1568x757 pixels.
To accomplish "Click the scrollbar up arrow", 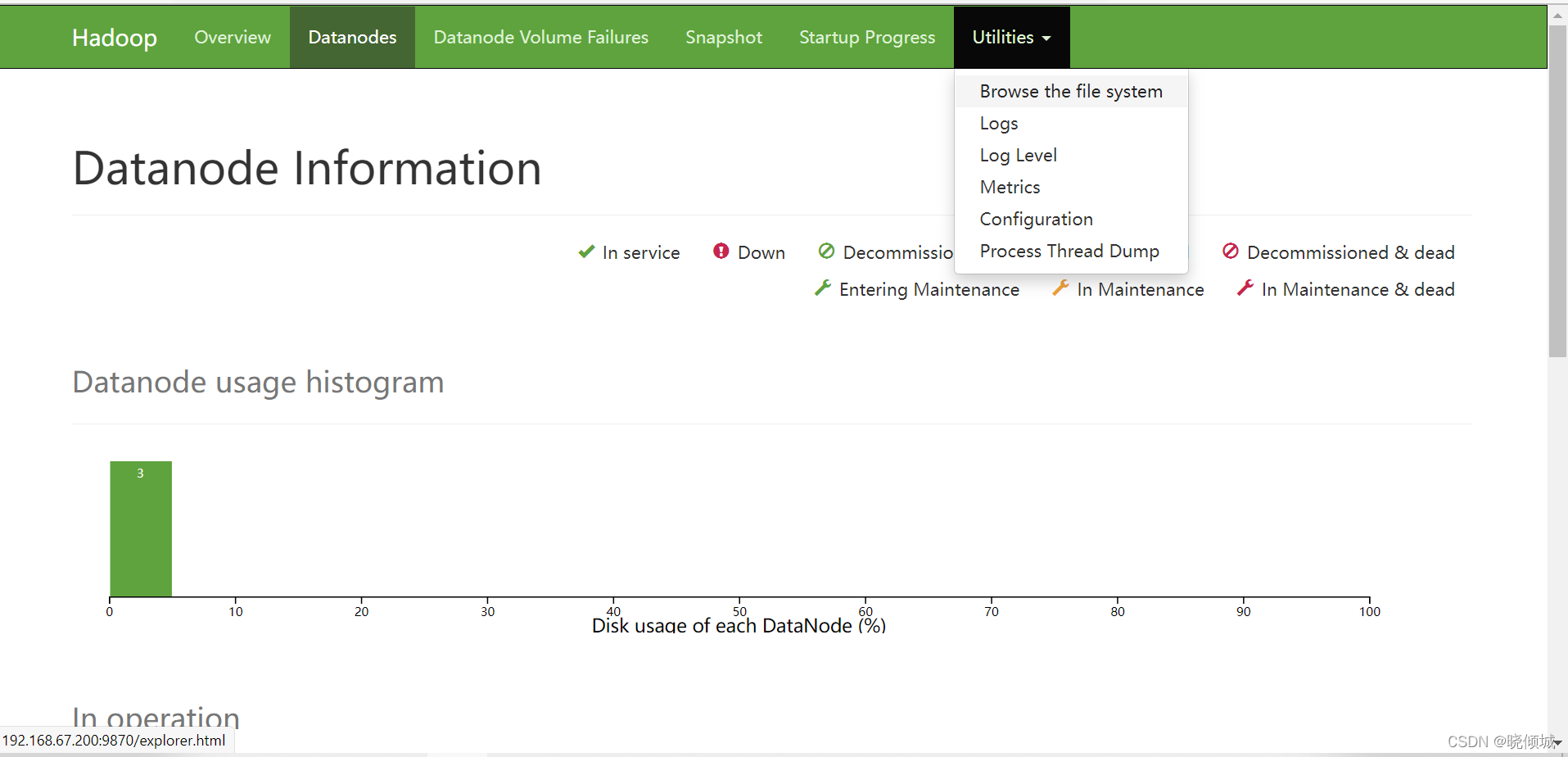I will [x=1557, y=15].
